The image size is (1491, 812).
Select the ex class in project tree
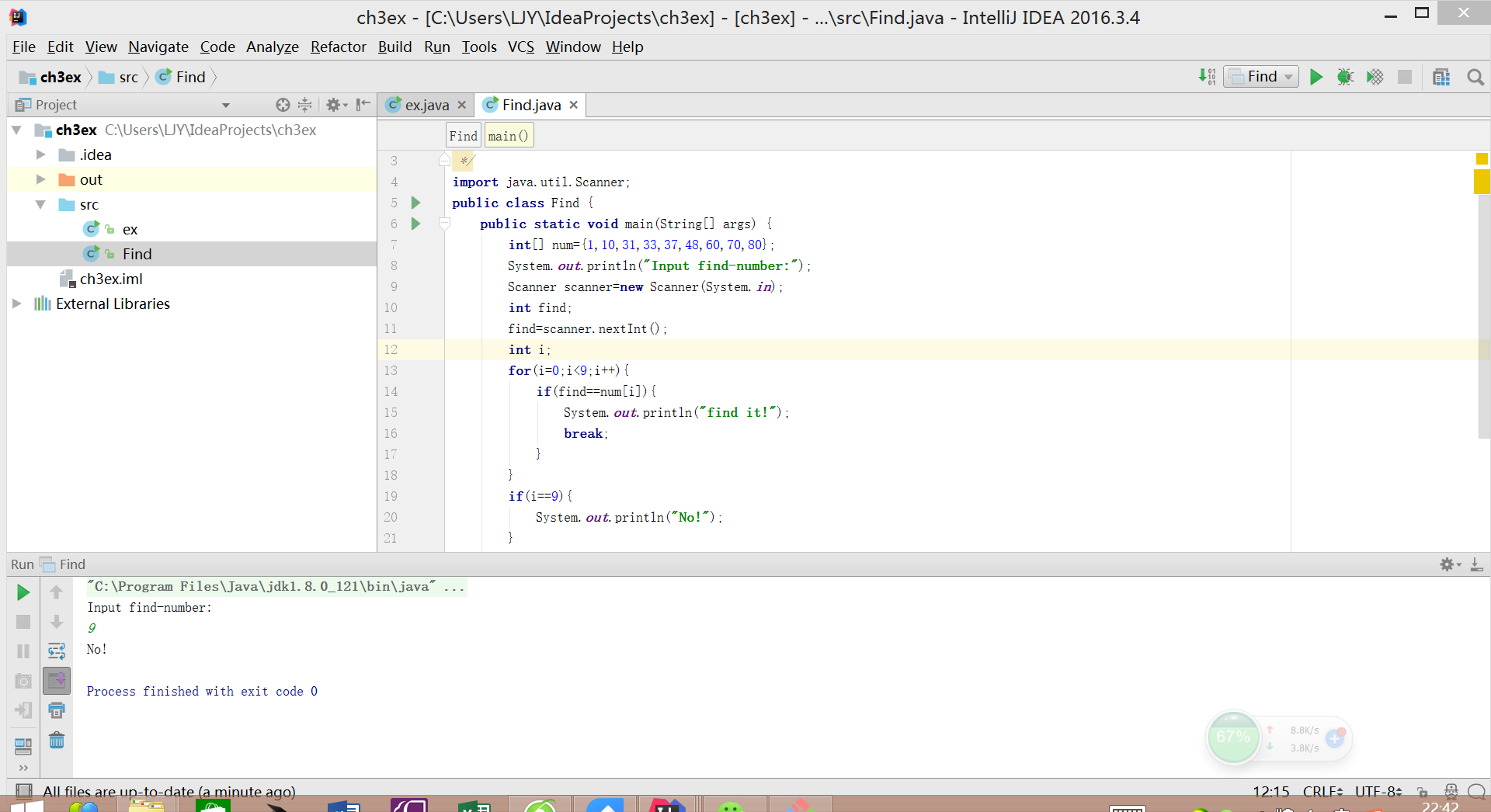tap(130, 229)
